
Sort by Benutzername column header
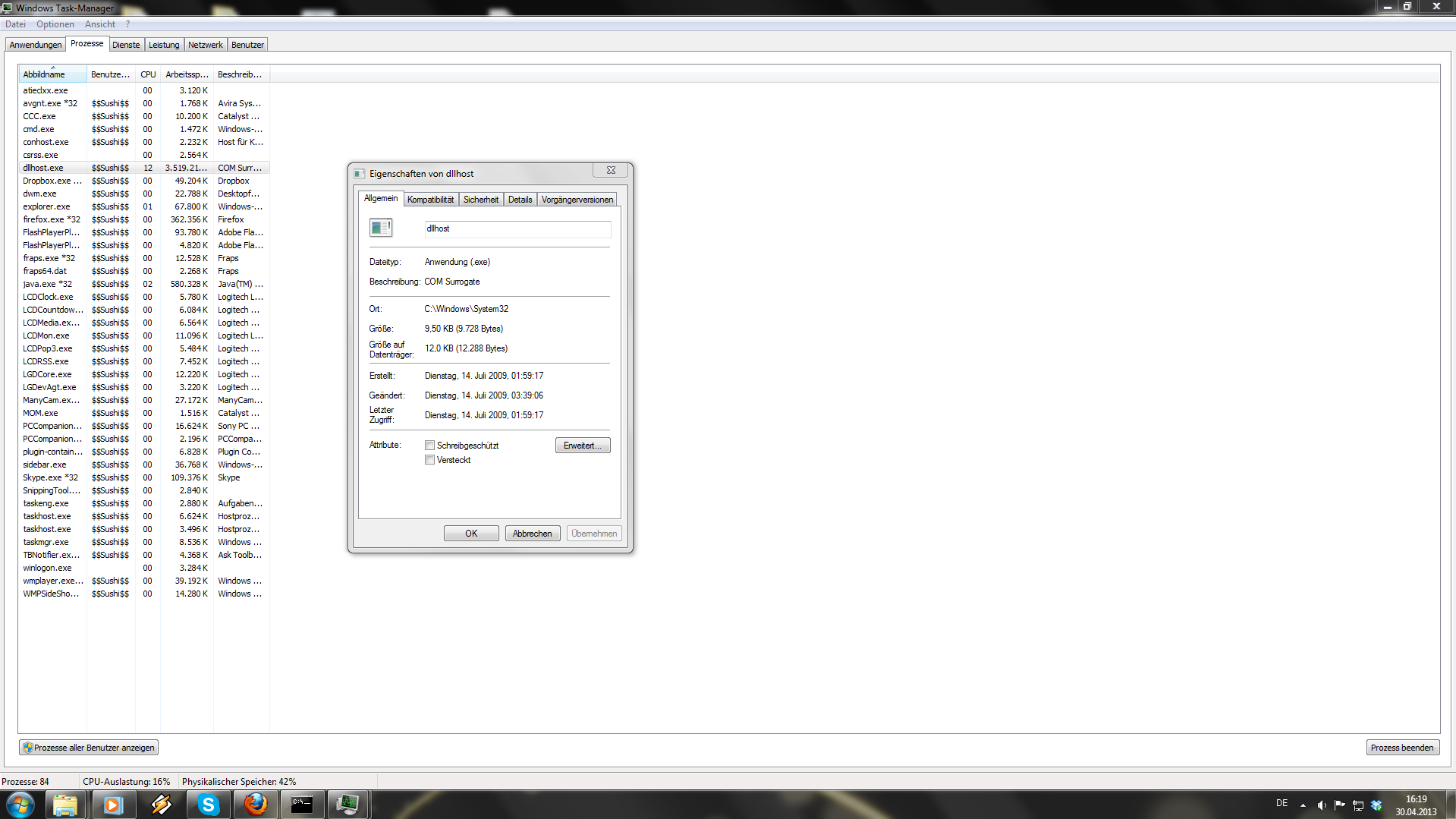coord(111,74)
